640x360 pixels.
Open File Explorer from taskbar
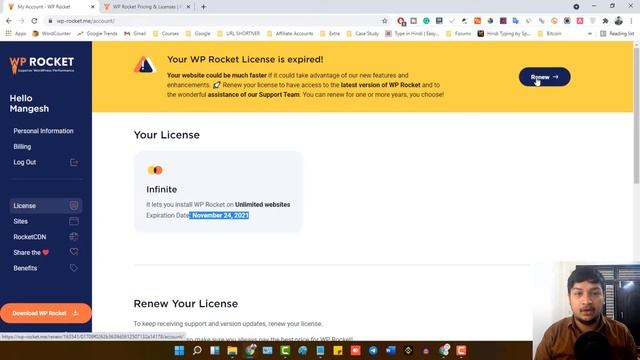(x=232, y=351)
